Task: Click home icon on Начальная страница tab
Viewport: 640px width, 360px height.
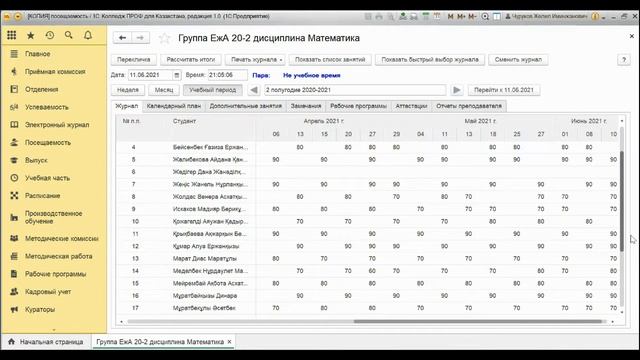Action: [11, 342]
